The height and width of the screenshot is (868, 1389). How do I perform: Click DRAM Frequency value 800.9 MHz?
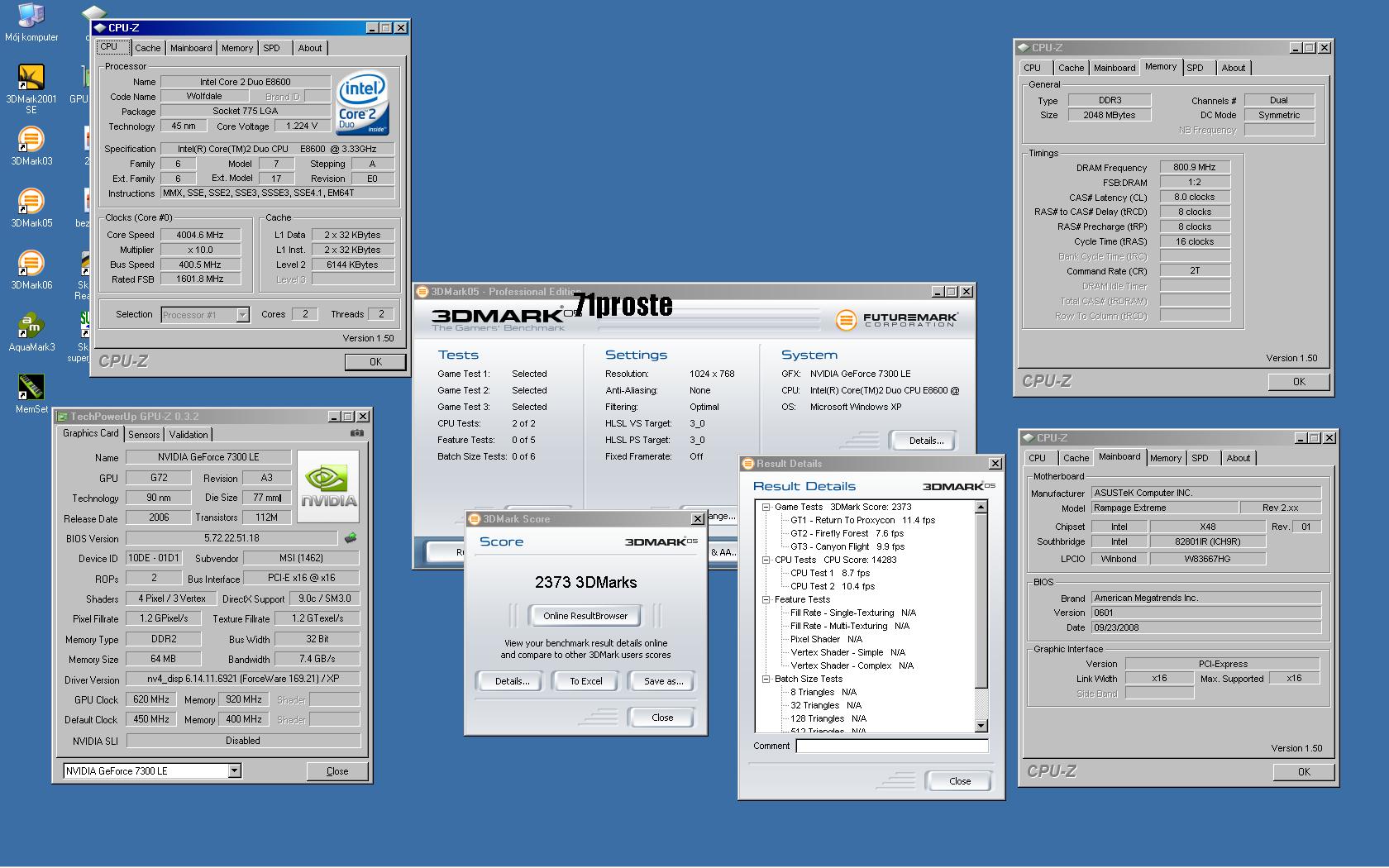click(x=1195, y=167)
